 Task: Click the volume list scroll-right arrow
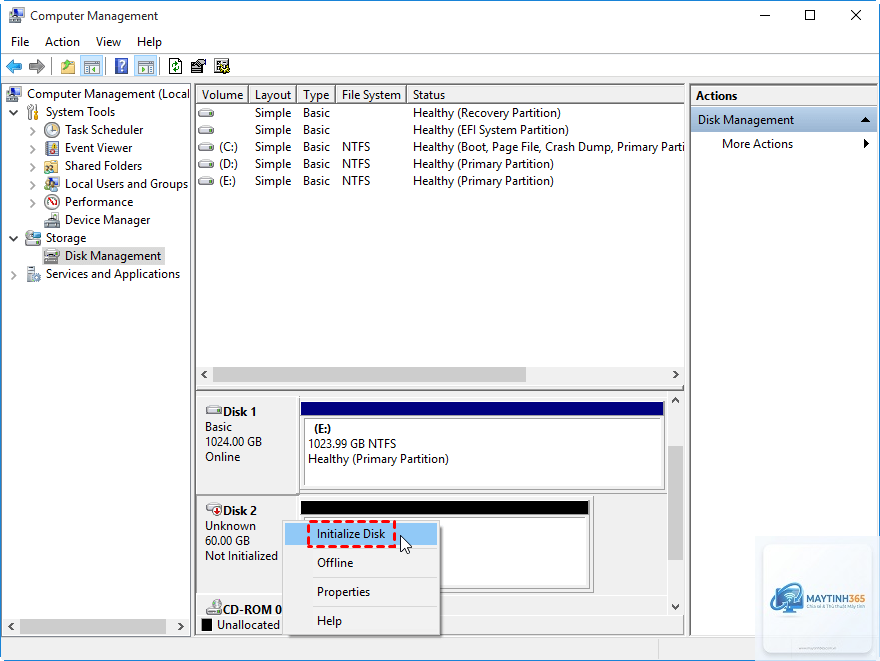point(676,374)
